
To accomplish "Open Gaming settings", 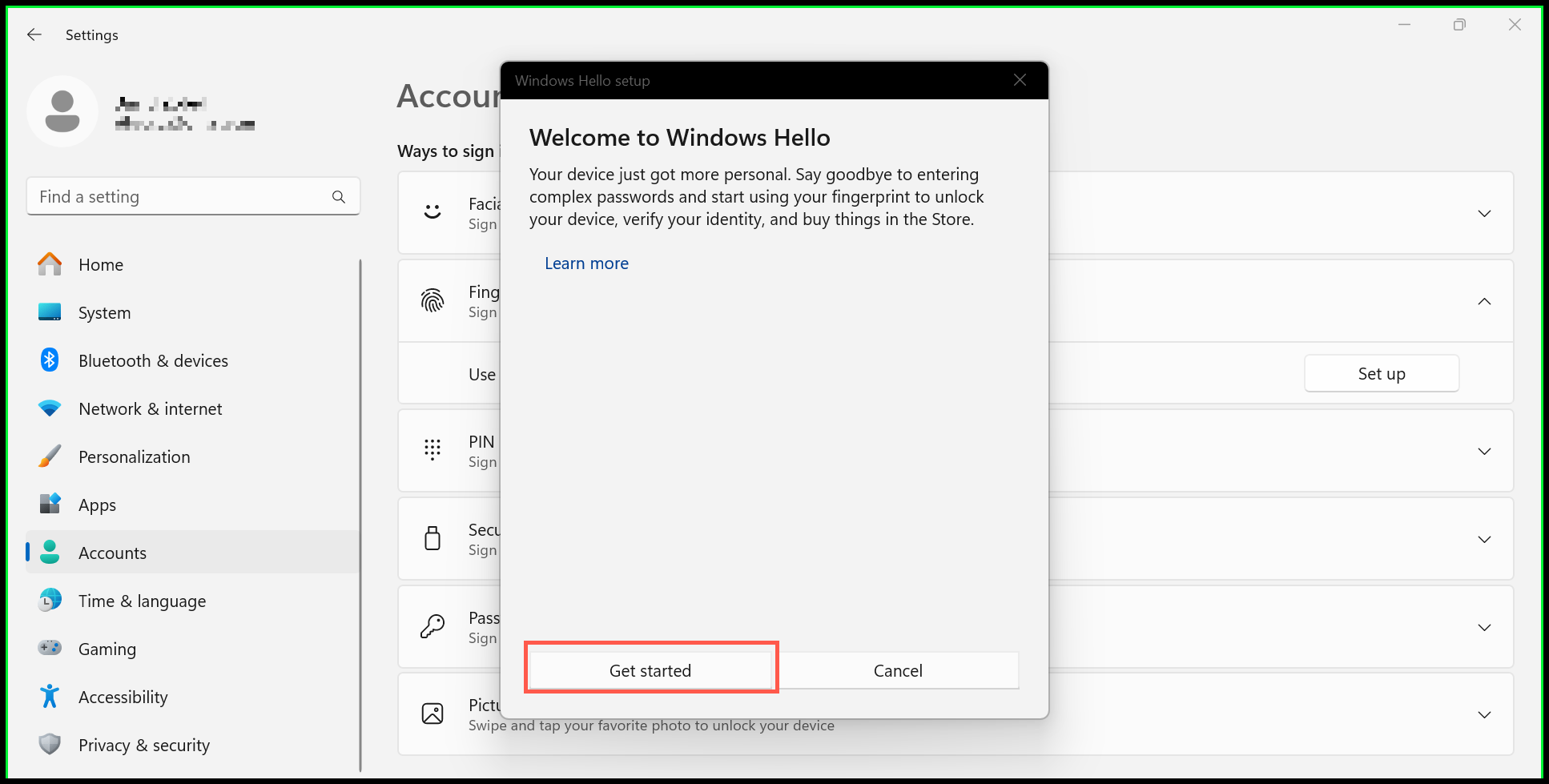I will click(x=192, y=649).
